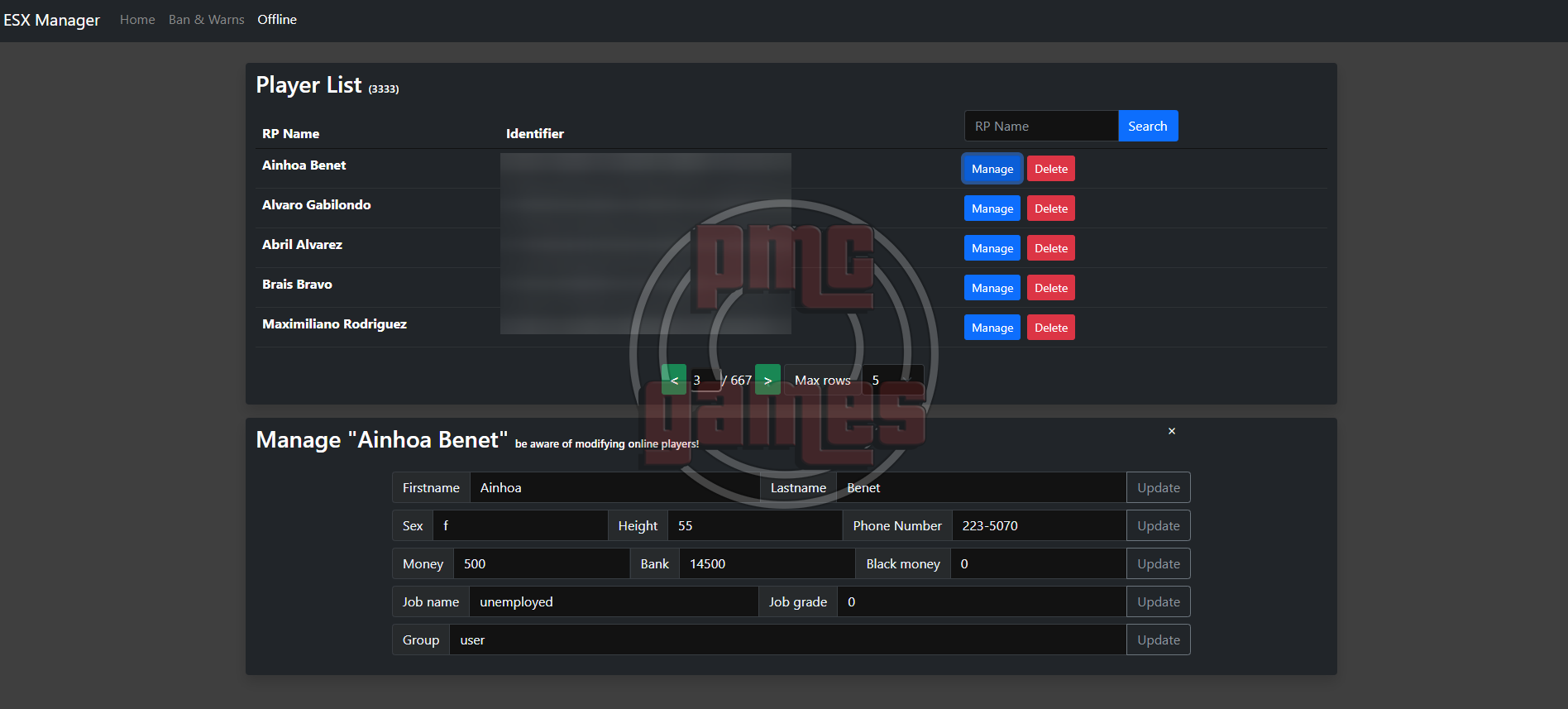This screenshot has width=1568, height=709.
Task: Edit the Lastname field
Action: [x=981, y=487]
